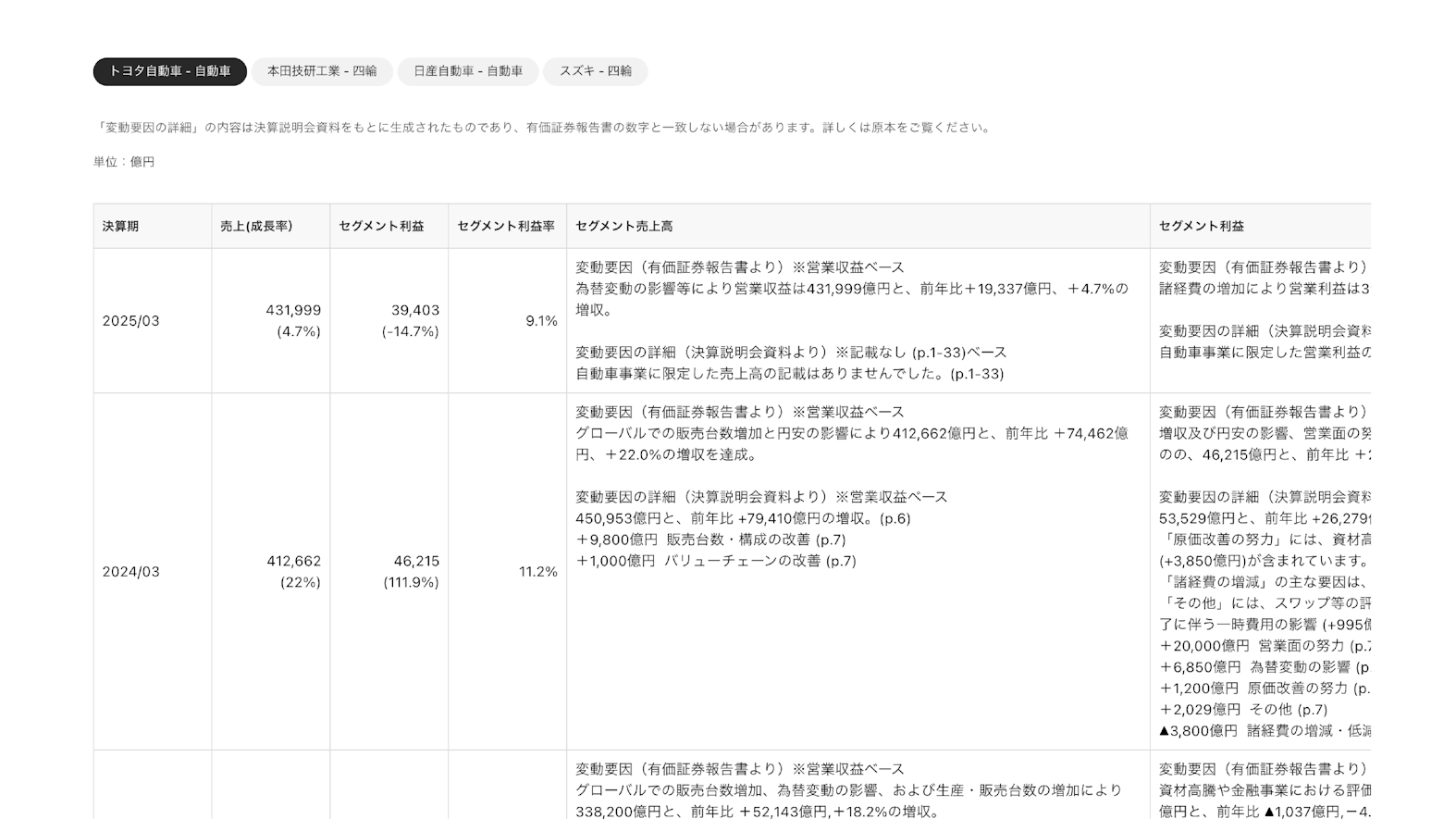Viewport: 1456px width, 819px height.
Task: Select the トヨタ自動車 - 自動車 tab
Action: [x=169, y=71]
